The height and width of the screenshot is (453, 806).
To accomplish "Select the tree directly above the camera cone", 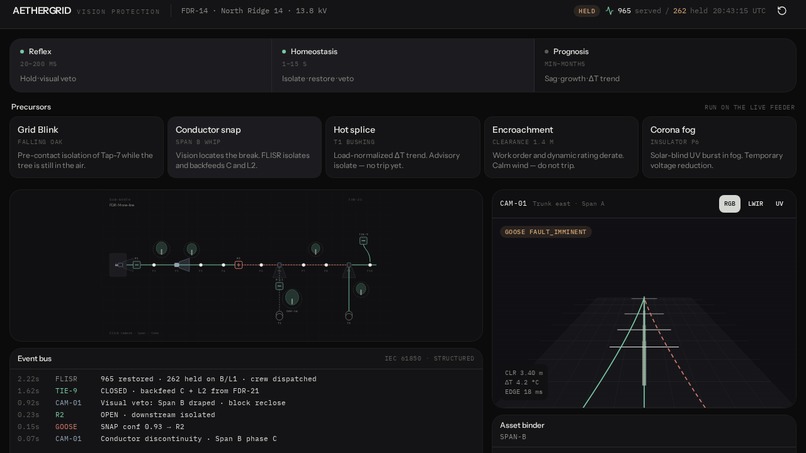I will [x=192, y=250].
